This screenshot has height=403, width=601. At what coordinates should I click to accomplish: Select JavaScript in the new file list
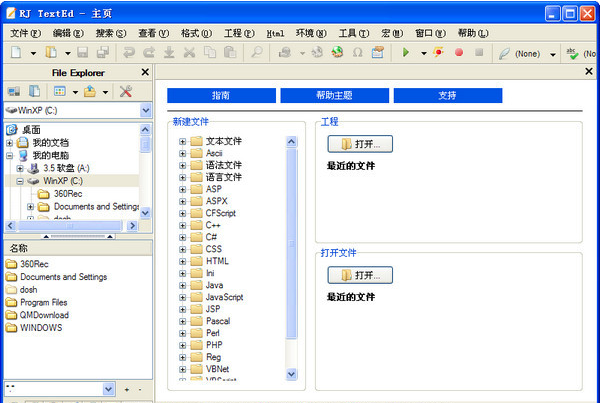pos(224,297)
